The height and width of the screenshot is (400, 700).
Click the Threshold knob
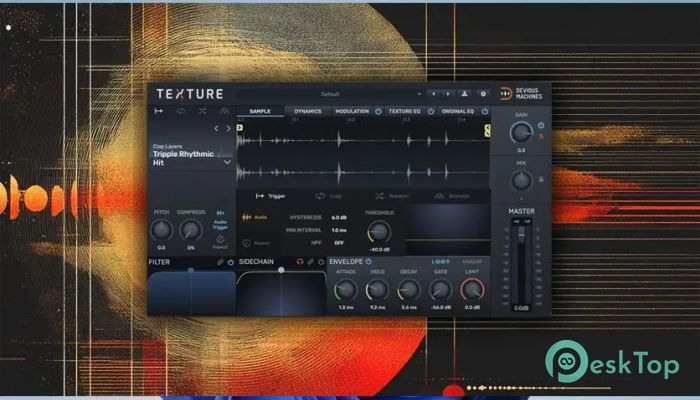pos(379,231)
